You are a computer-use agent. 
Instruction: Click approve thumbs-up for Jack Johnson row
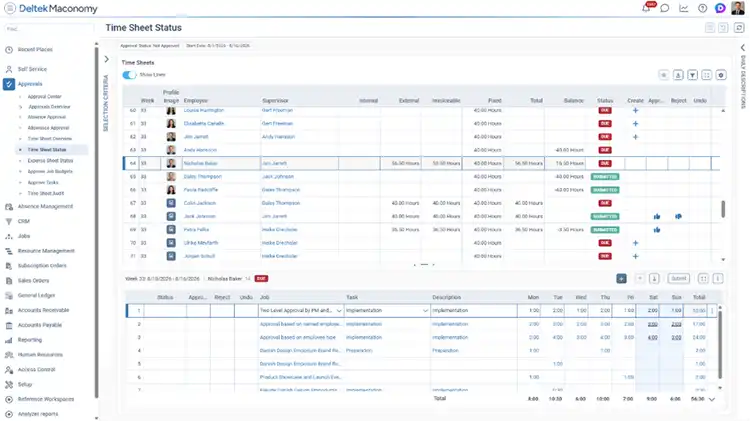tap(657, 217)
